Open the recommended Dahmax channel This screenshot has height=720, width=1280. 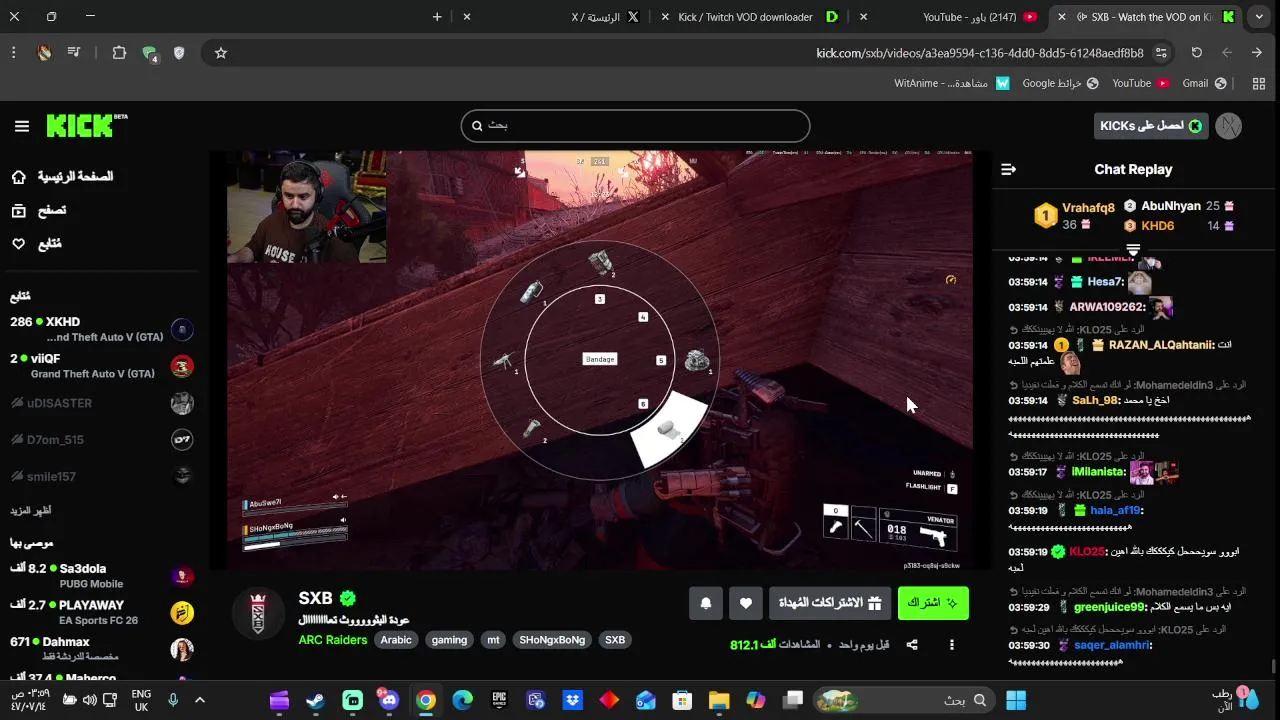pos(100,649)
